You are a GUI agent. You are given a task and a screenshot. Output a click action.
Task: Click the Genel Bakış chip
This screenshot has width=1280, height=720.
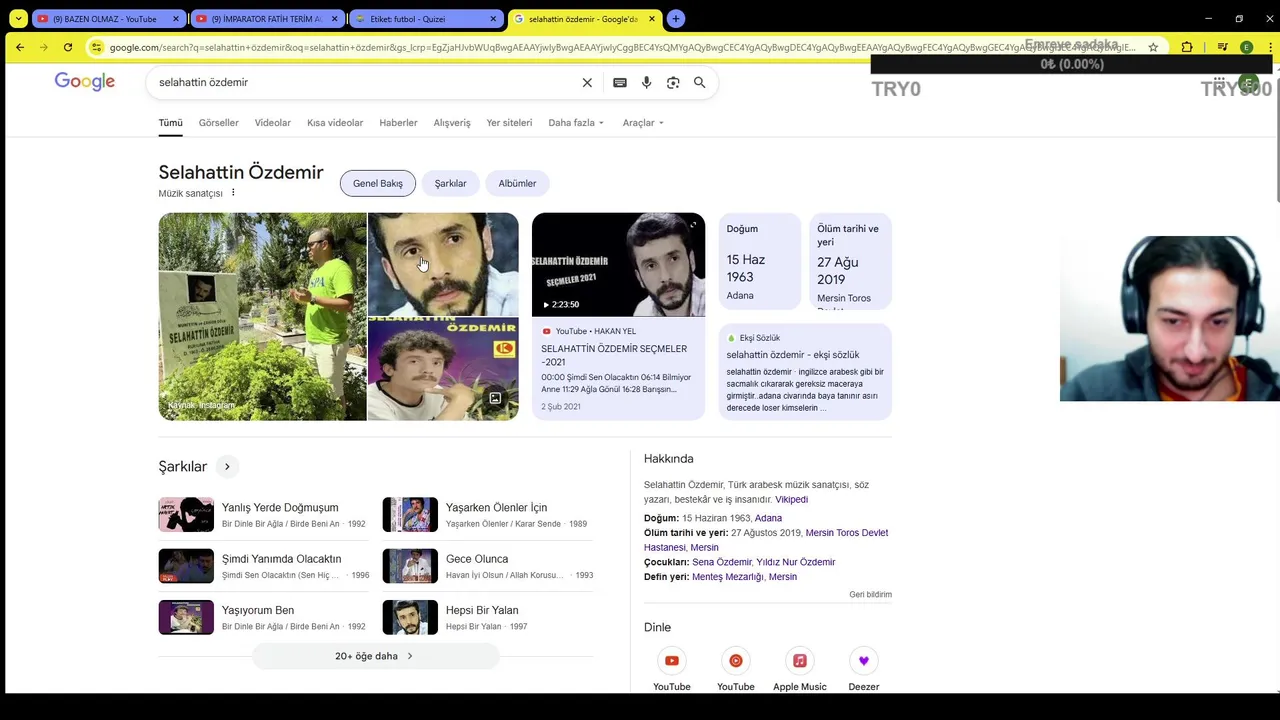[378, 183]
